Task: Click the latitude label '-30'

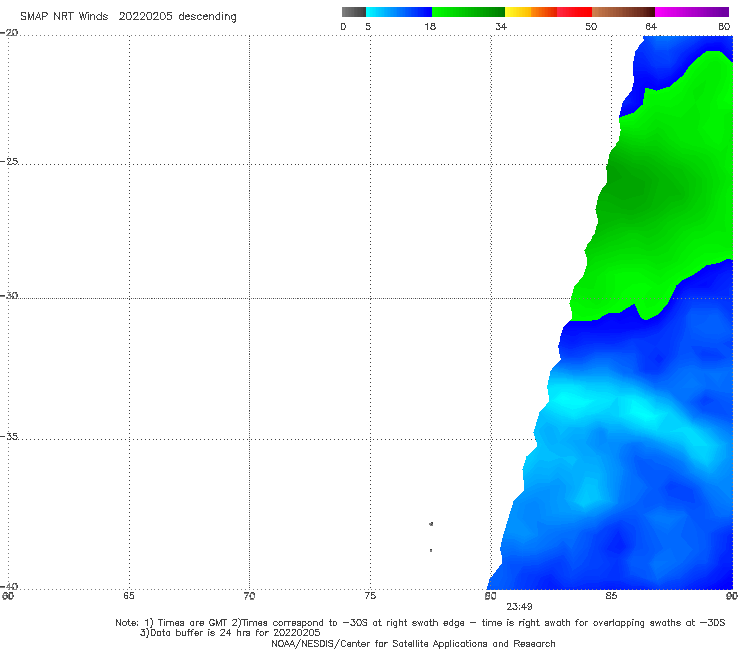Action: coord(9,295)
